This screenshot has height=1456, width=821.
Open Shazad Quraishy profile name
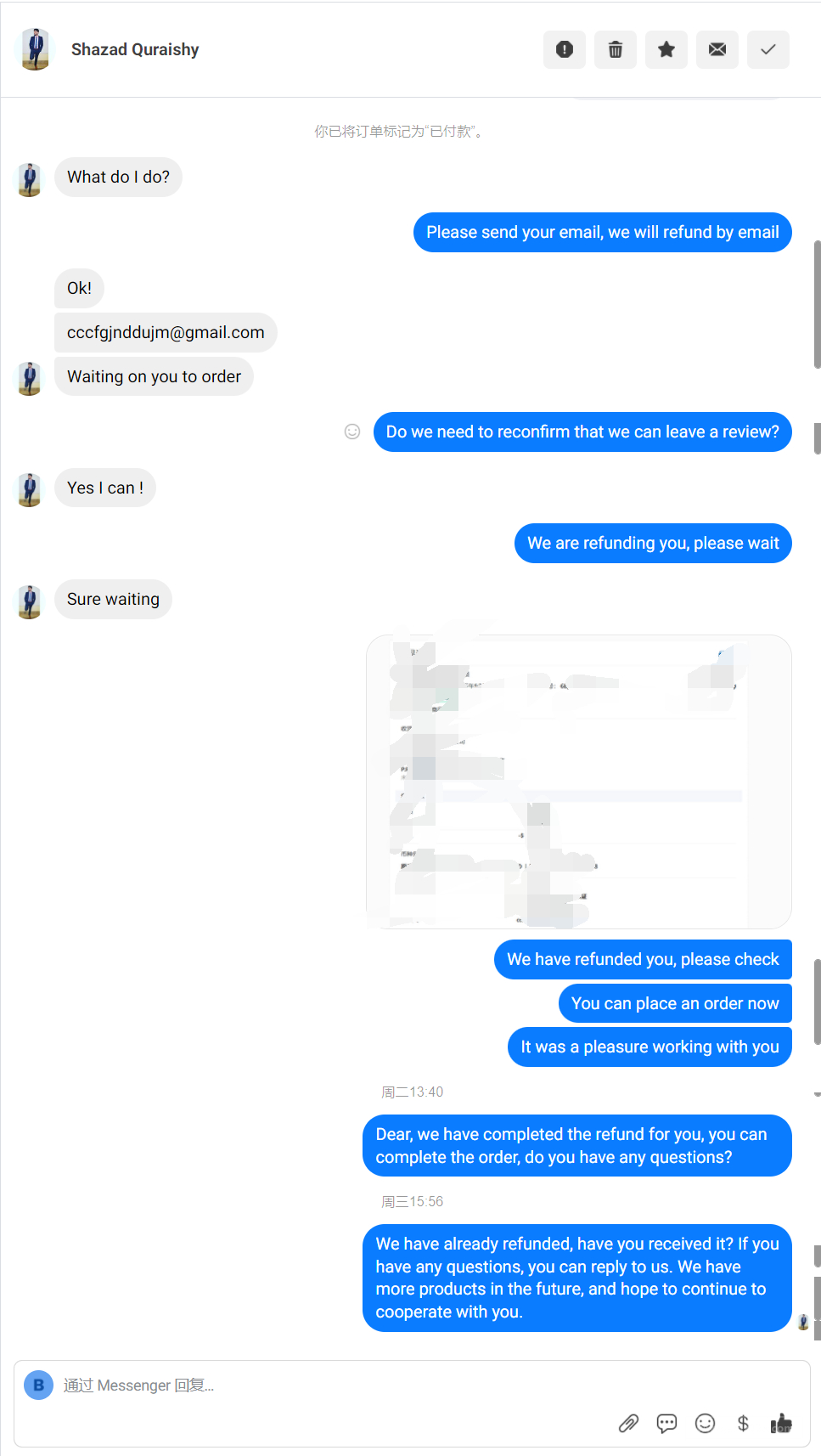(x=135, y=49)
